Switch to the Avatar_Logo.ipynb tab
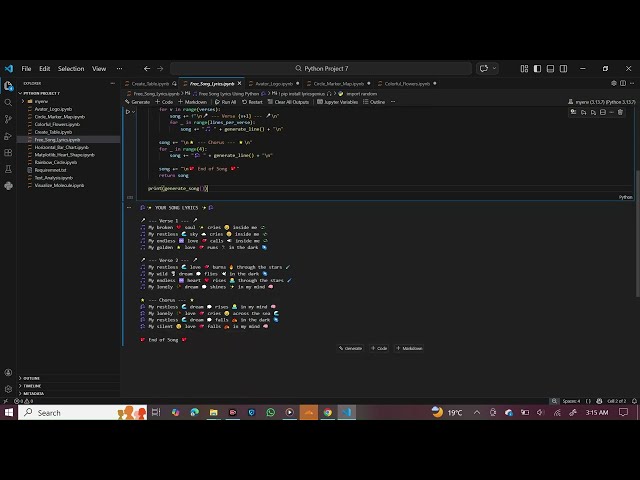640x480 pixels. coord(274,84)
